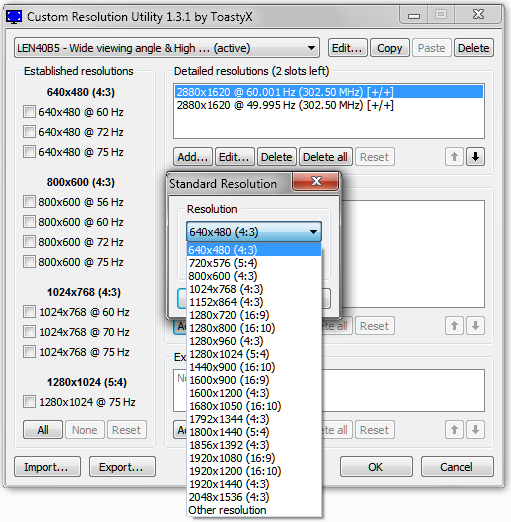Close the Standard Resolution dialog
The height and width of the screenshot is (522, 511).
(316, 181)
